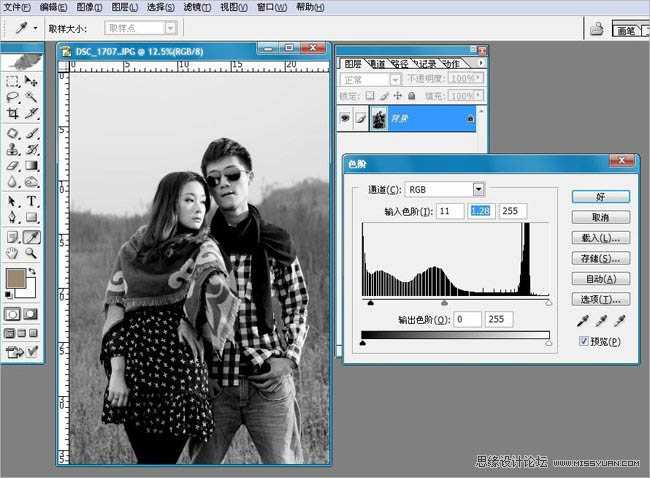Switch to the 路径 paths tab
650x478 pixels.
(x=399, y=64)
